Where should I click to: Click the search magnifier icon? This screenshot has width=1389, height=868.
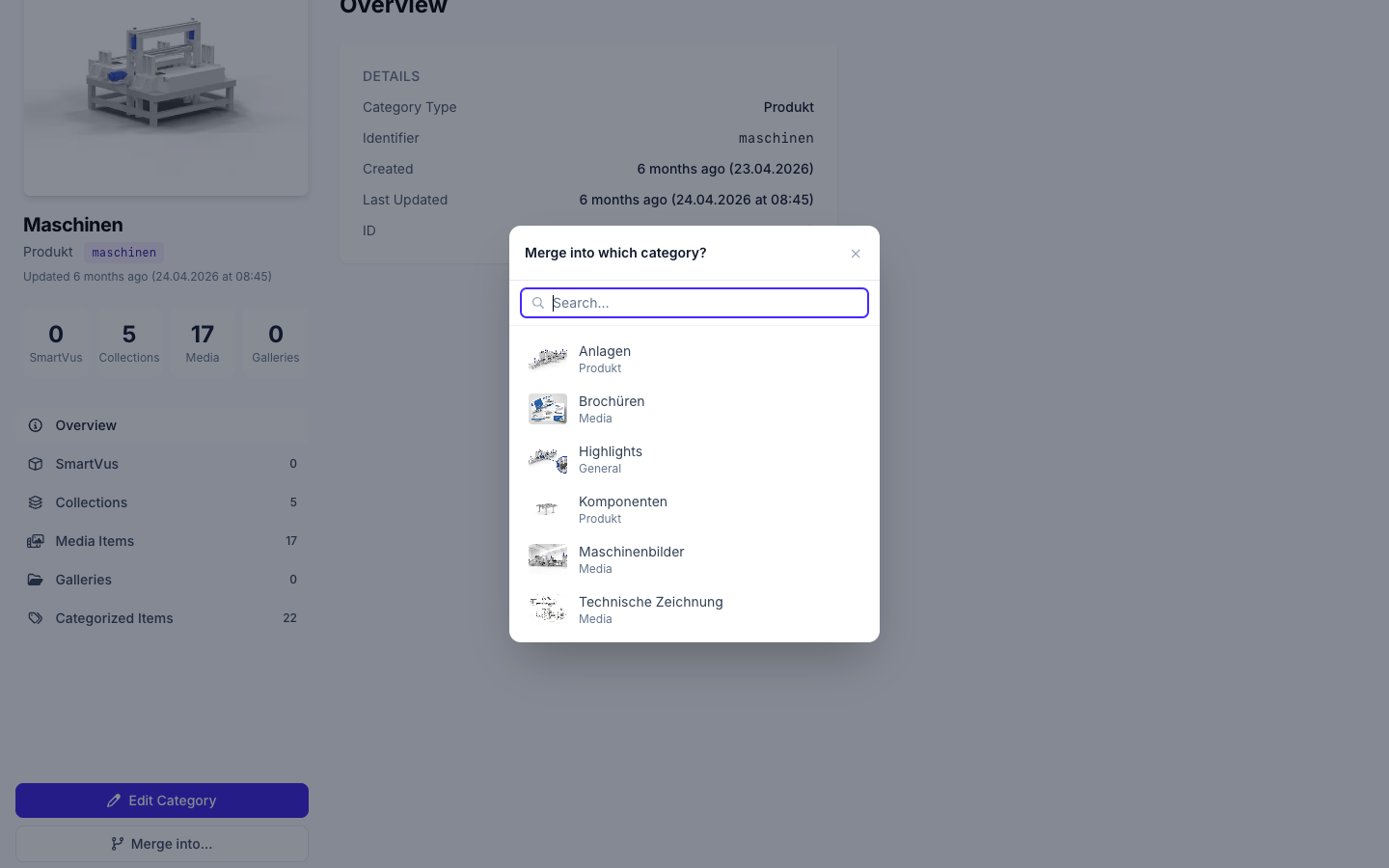tap(538, 303)
